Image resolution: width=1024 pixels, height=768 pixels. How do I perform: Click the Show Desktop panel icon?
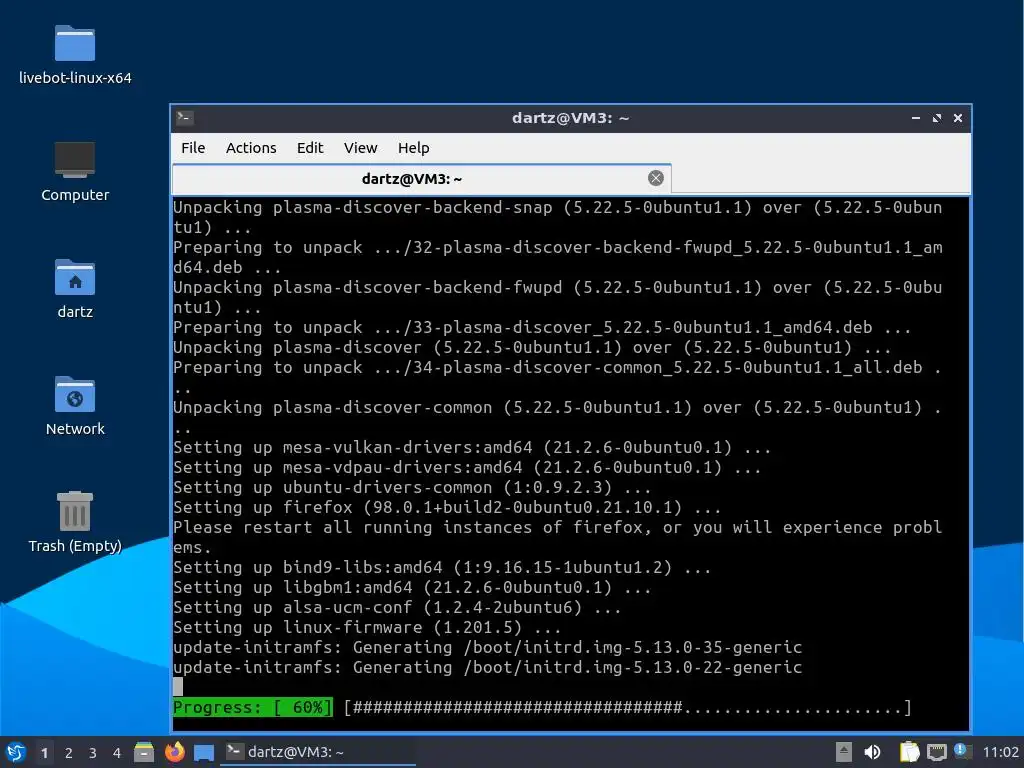[x=204, y=752]
